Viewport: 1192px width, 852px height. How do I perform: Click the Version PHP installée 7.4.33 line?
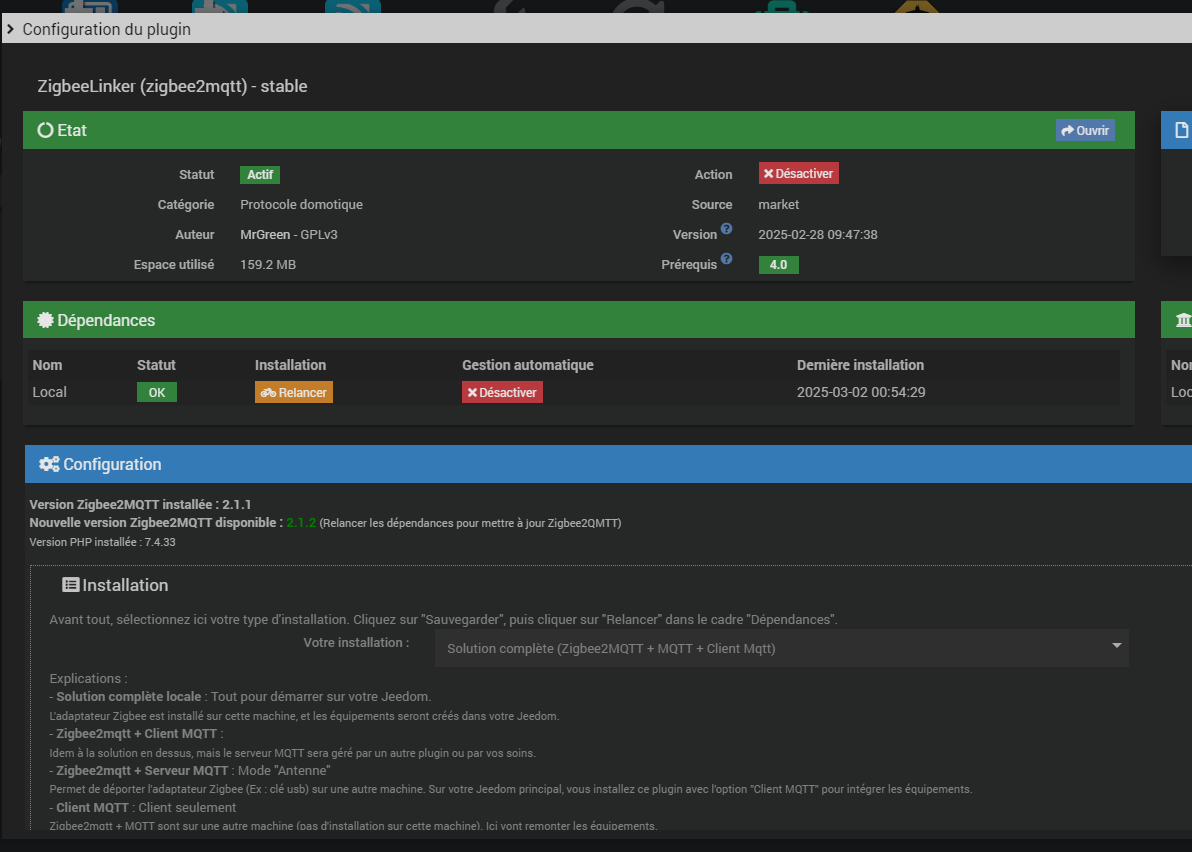tap(102, 542)
